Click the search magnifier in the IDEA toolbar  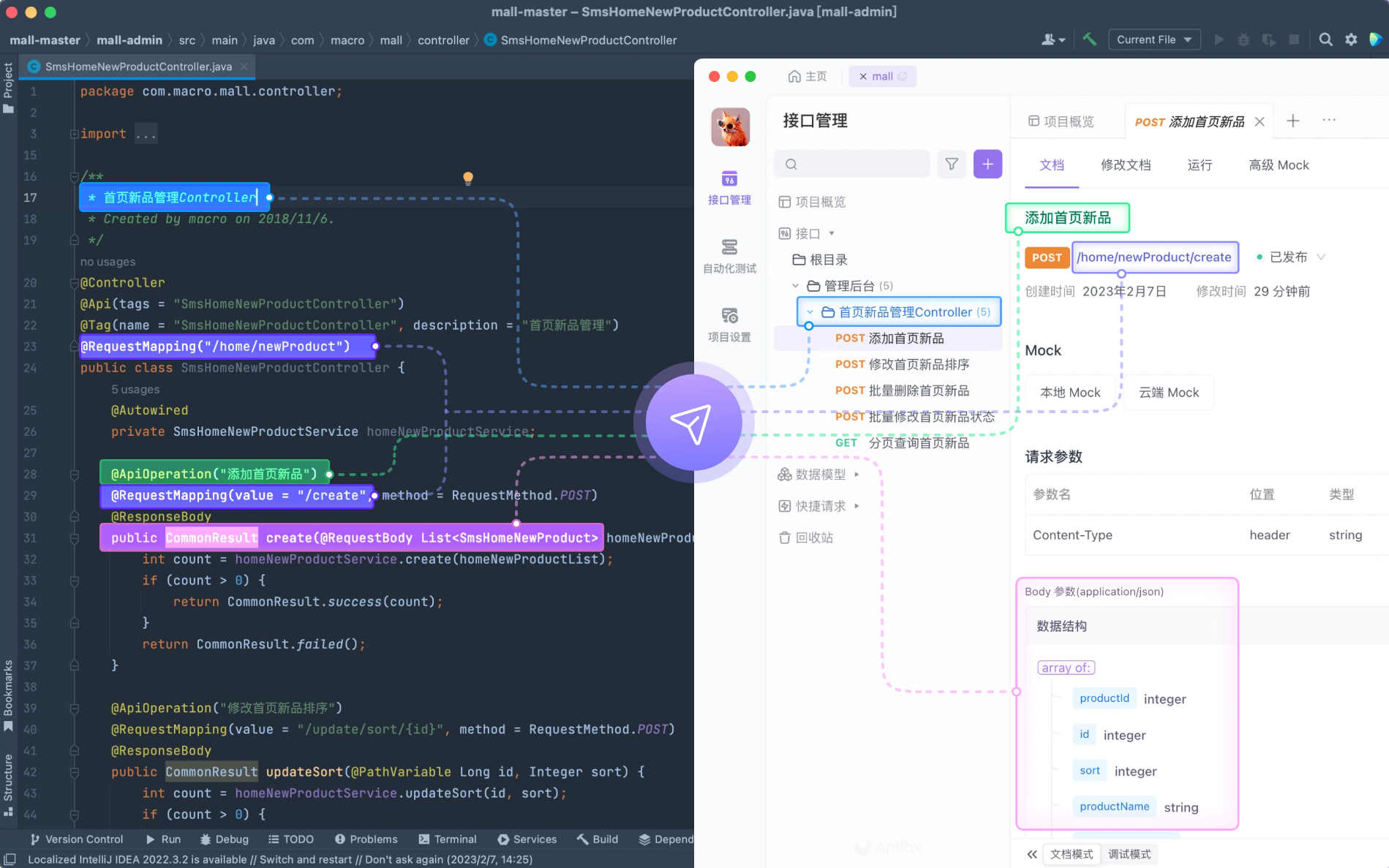[1325, 39]
